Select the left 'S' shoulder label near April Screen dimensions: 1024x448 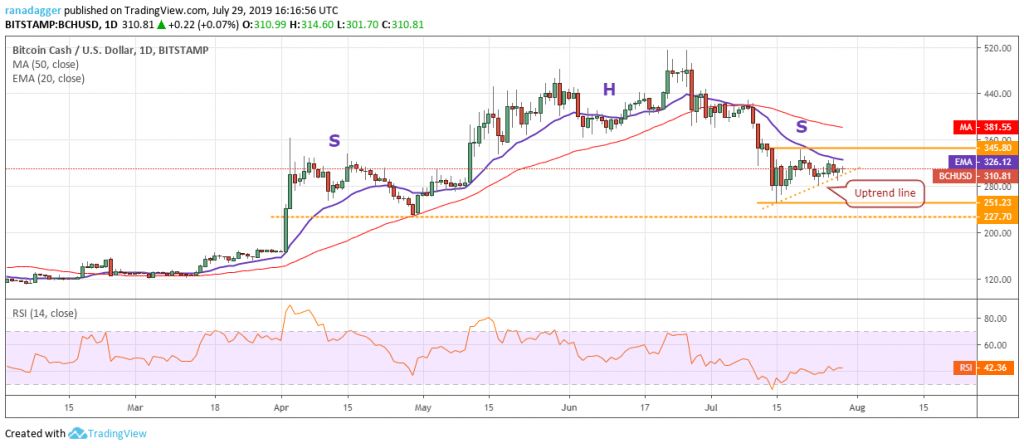coord(331,141)
